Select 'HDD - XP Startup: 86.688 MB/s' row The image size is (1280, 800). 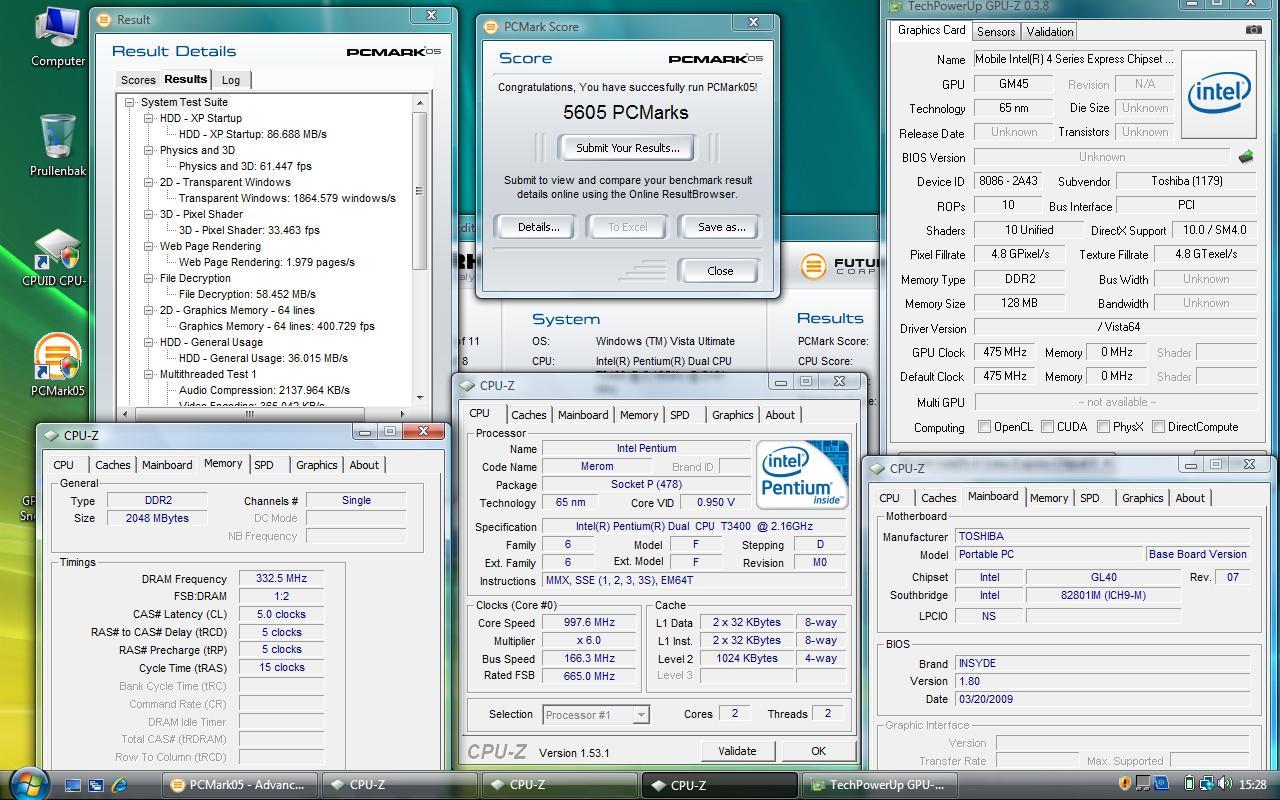click(x=252, y=134)
